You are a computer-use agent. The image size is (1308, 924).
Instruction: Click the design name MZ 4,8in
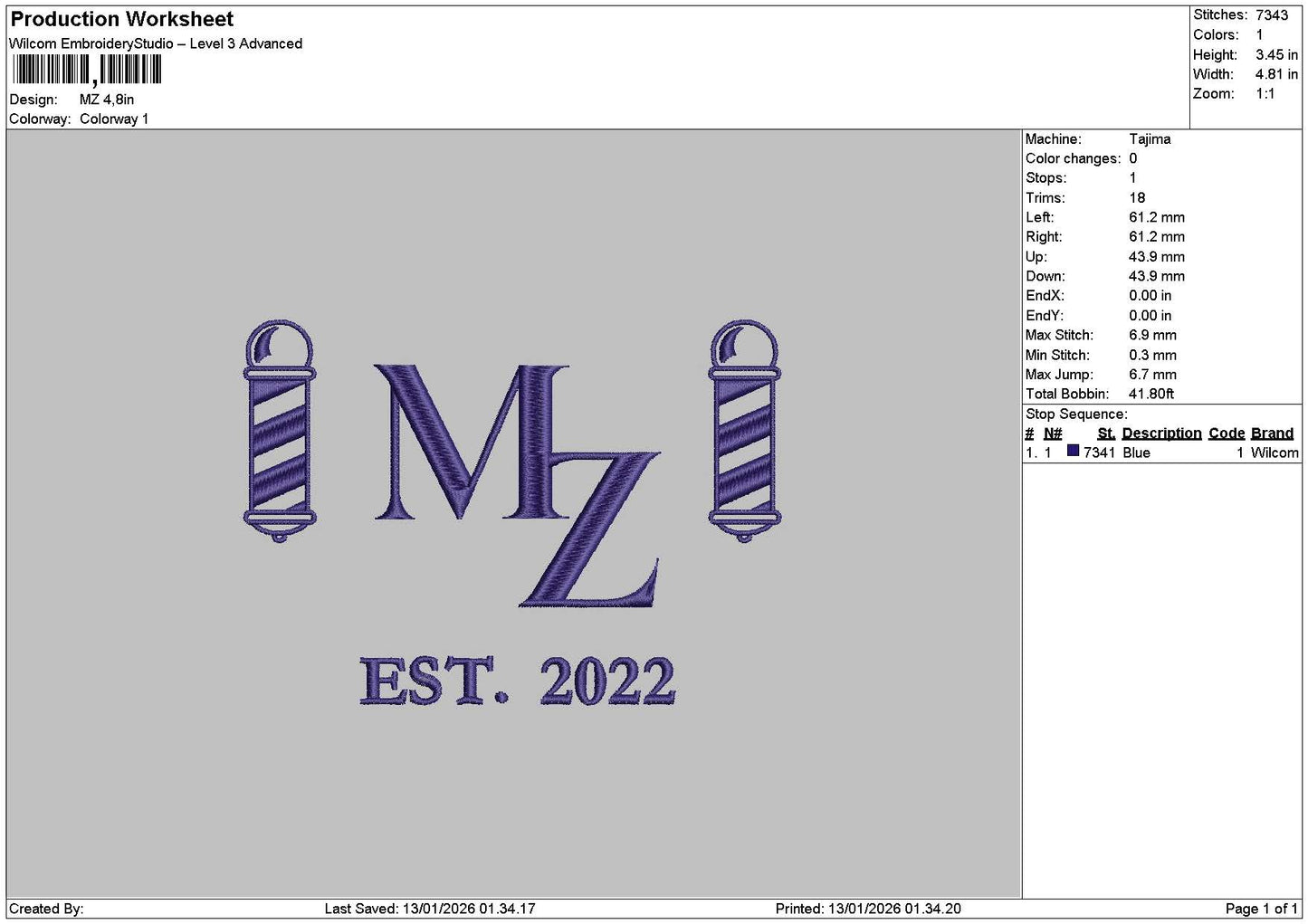107,100
